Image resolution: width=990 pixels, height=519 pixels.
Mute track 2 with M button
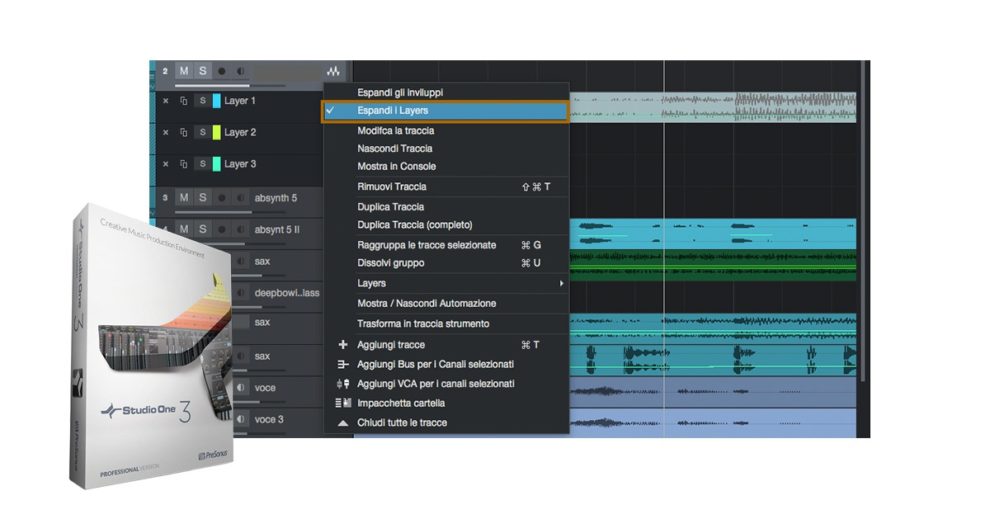pyautogui.click(x=183, y=72)
